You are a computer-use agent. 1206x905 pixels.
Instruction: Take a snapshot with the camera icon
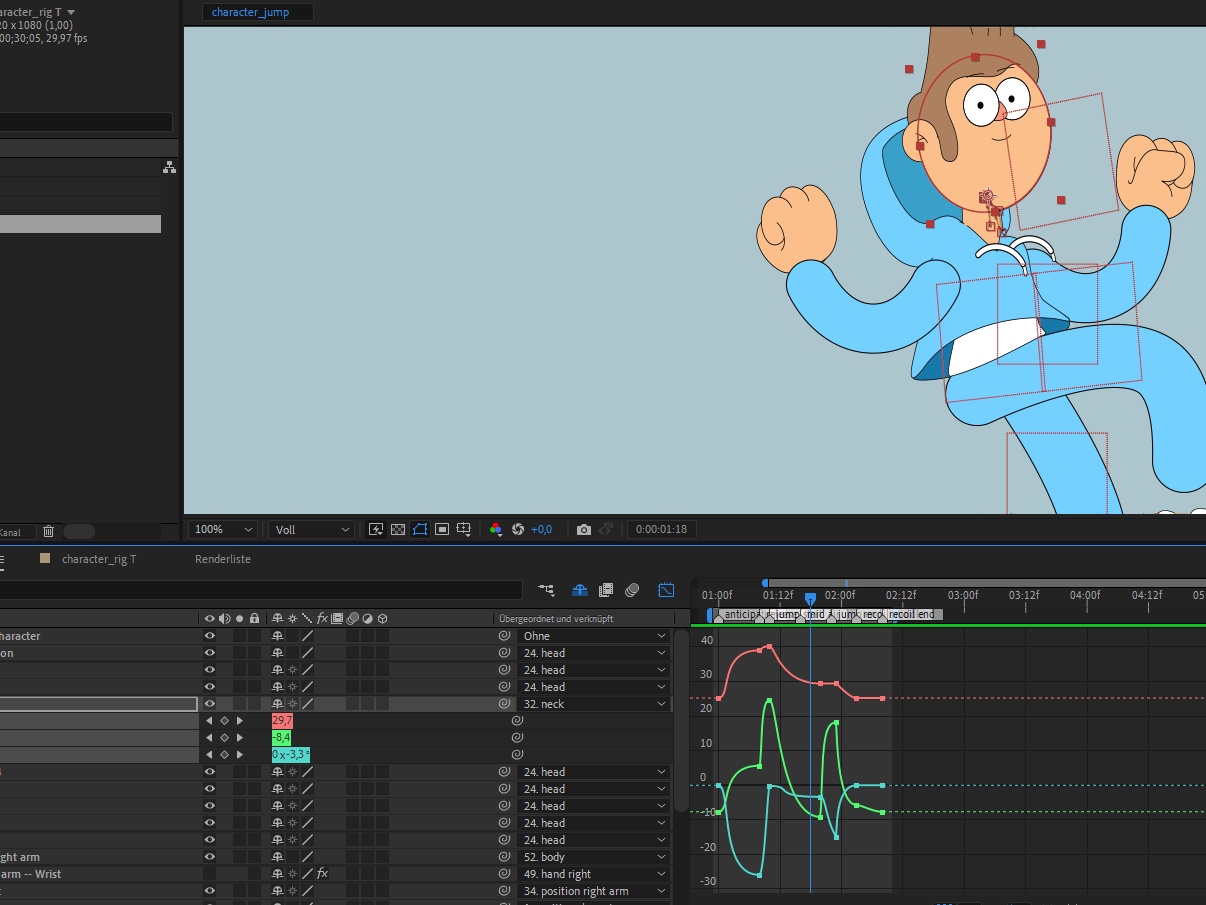tap(584, 529)
